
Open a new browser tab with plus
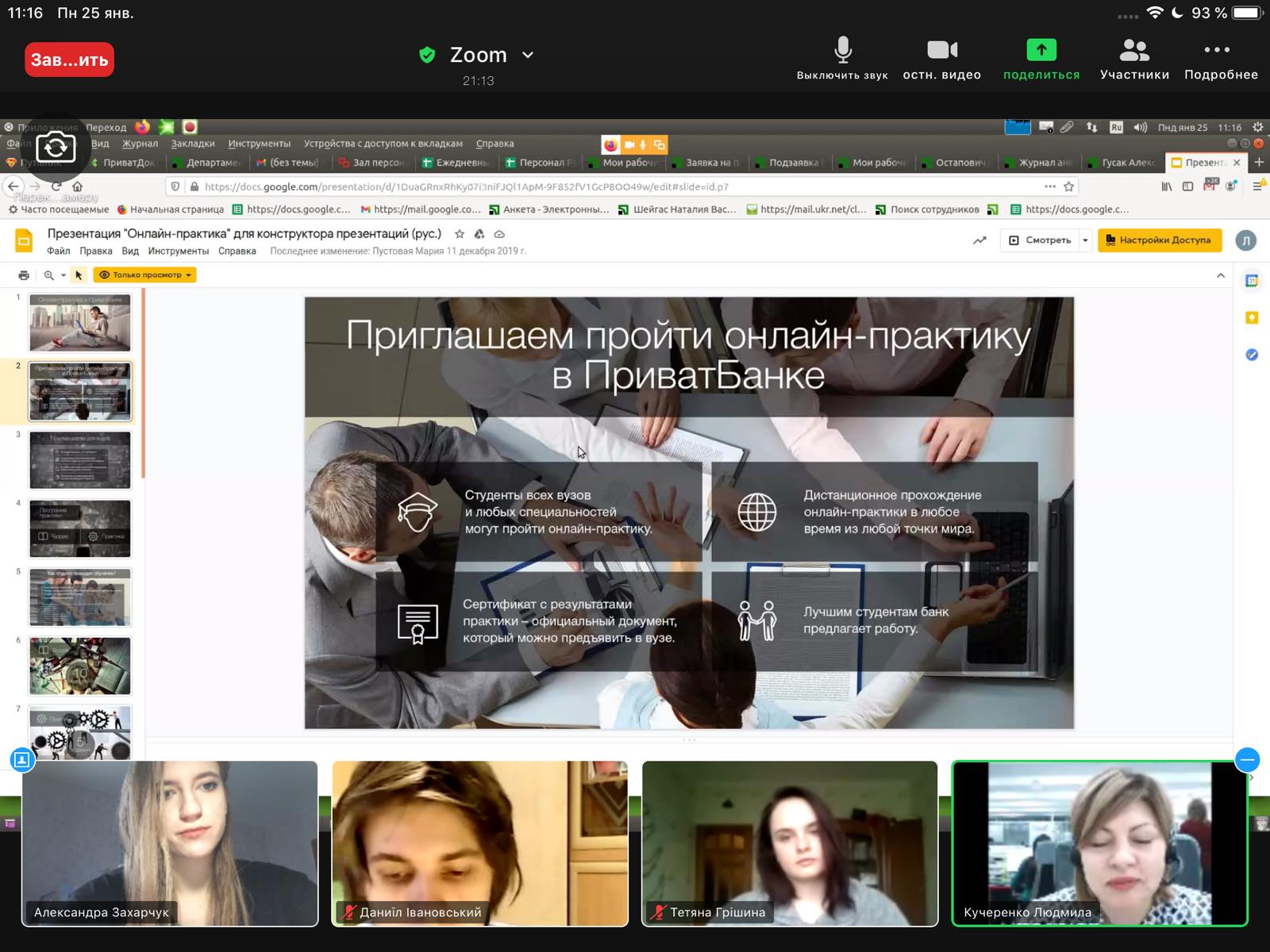pyautogui.click(x=1259, y=162)
